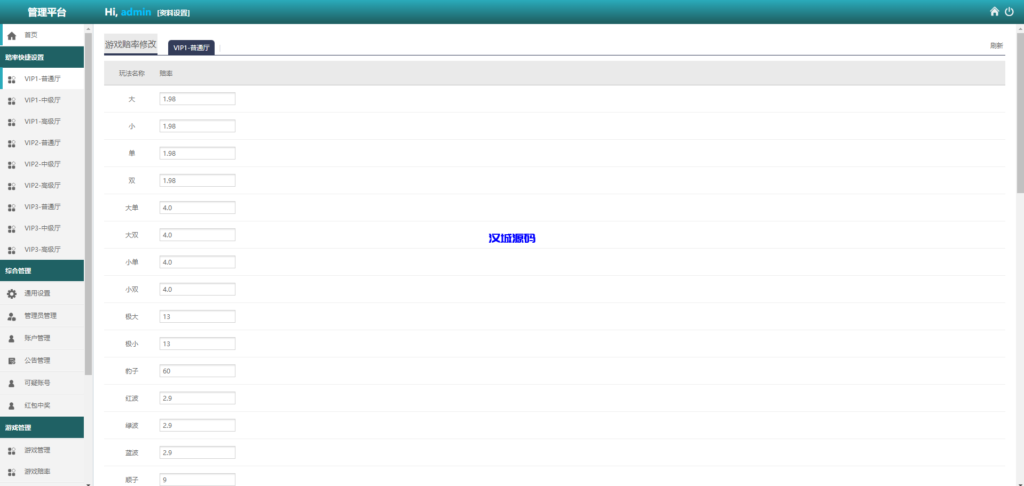Viewport: 1024px width, 486px height.
Task: Open VIP2-普通厅 odds settings
Action: tap(42, 143)
